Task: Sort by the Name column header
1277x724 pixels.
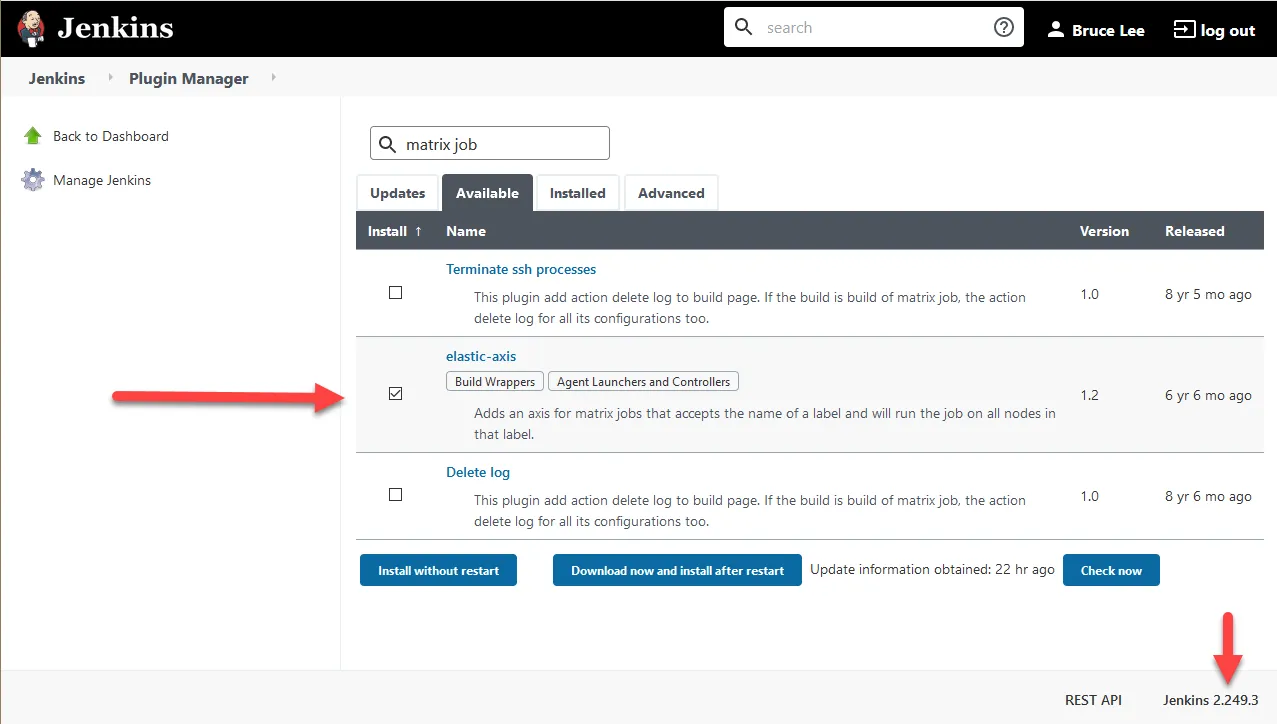Action: (466, 231)
